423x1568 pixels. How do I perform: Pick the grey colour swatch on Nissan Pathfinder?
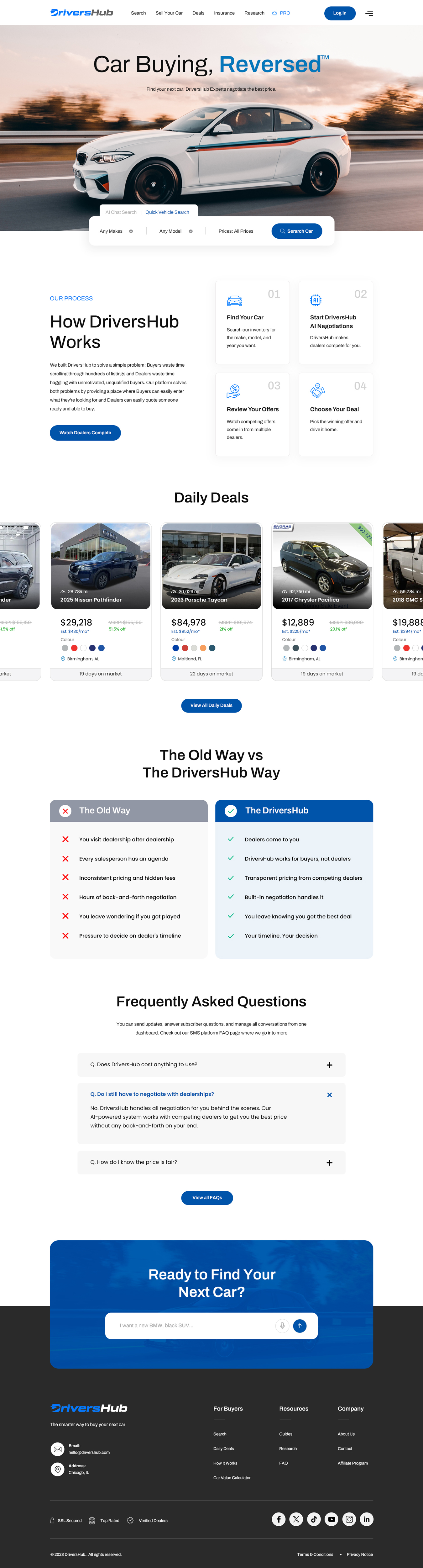[65, 648]
